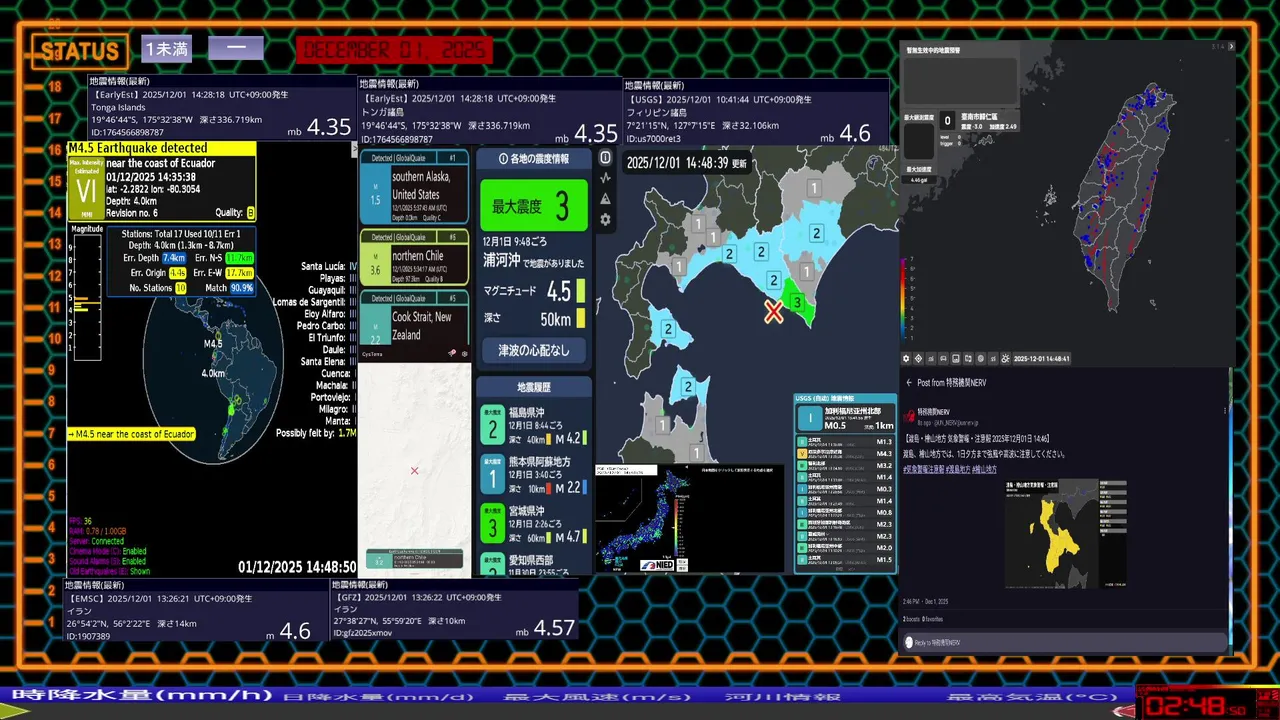This screenshot has height=720, width=1280.
Task: Go back using the arrow beside Post from 特務機関NERV
Action: [909, 382]
